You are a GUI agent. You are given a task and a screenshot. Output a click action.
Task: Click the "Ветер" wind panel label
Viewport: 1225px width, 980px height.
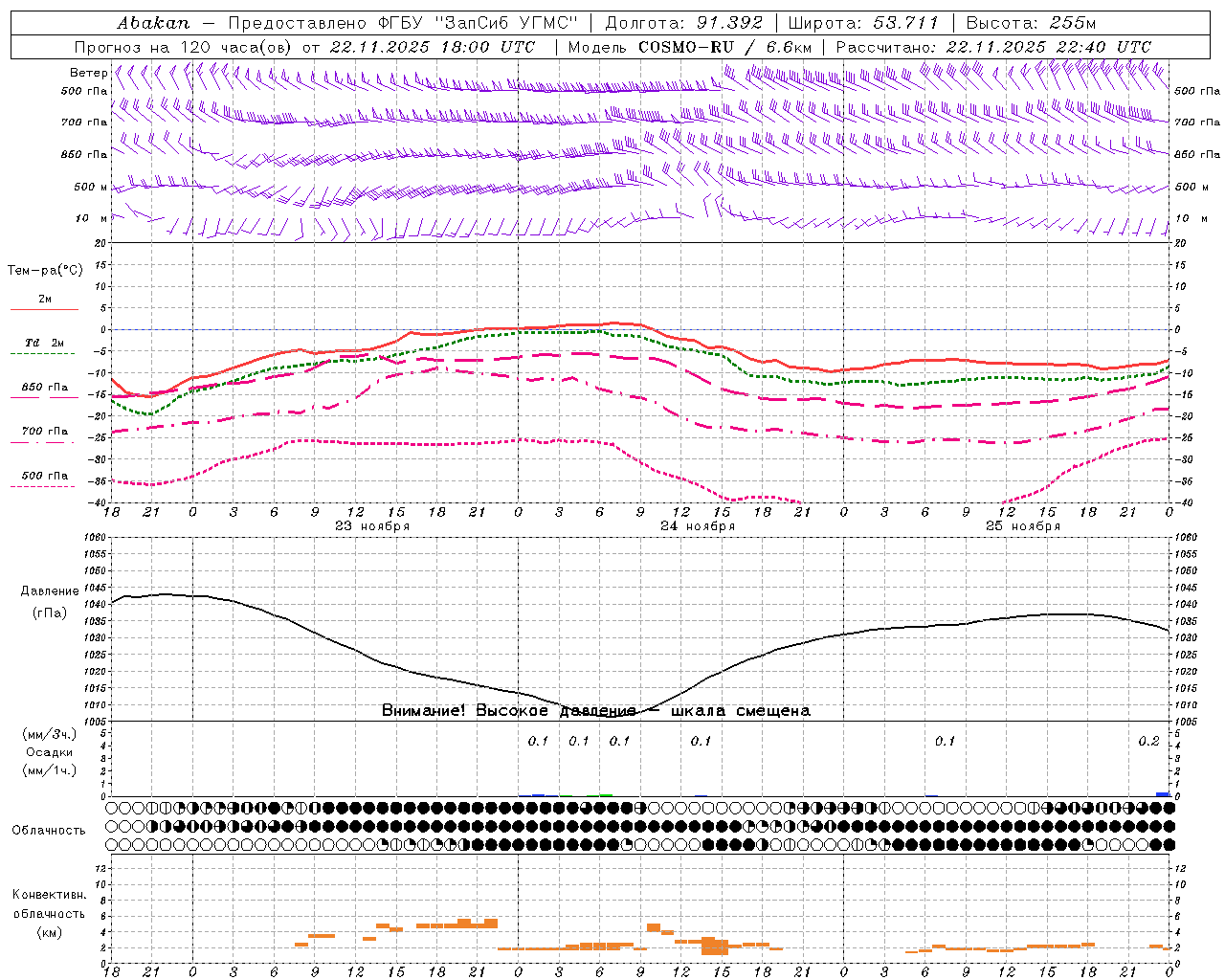pyautogui.click(x=88, y=73)
